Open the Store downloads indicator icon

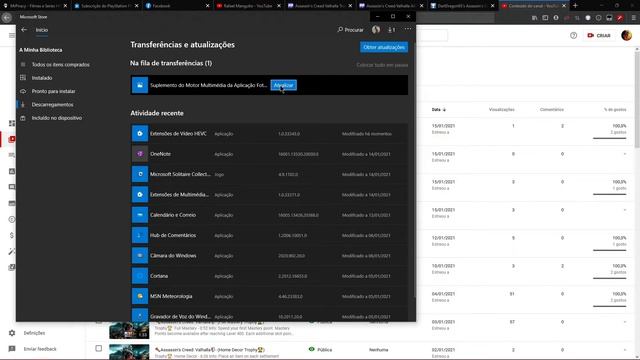click(x=391, y=29)
